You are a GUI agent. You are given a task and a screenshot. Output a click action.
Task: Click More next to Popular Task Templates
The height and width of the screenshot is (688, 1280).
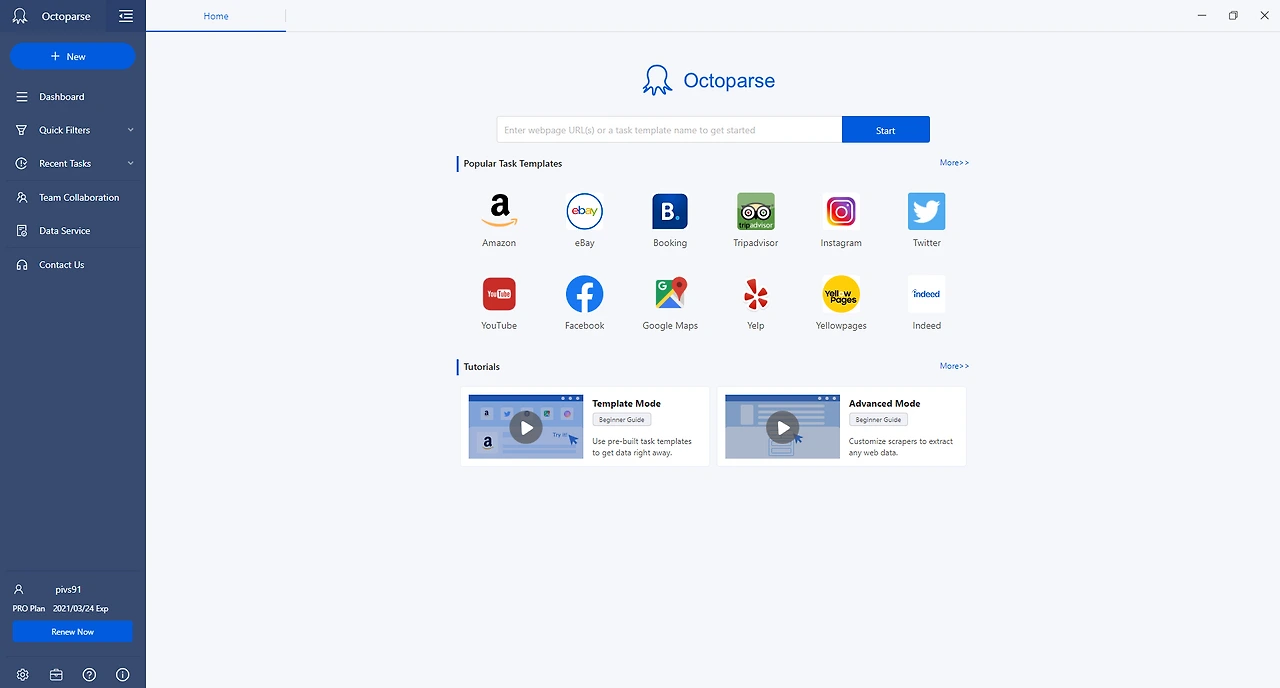954,162
